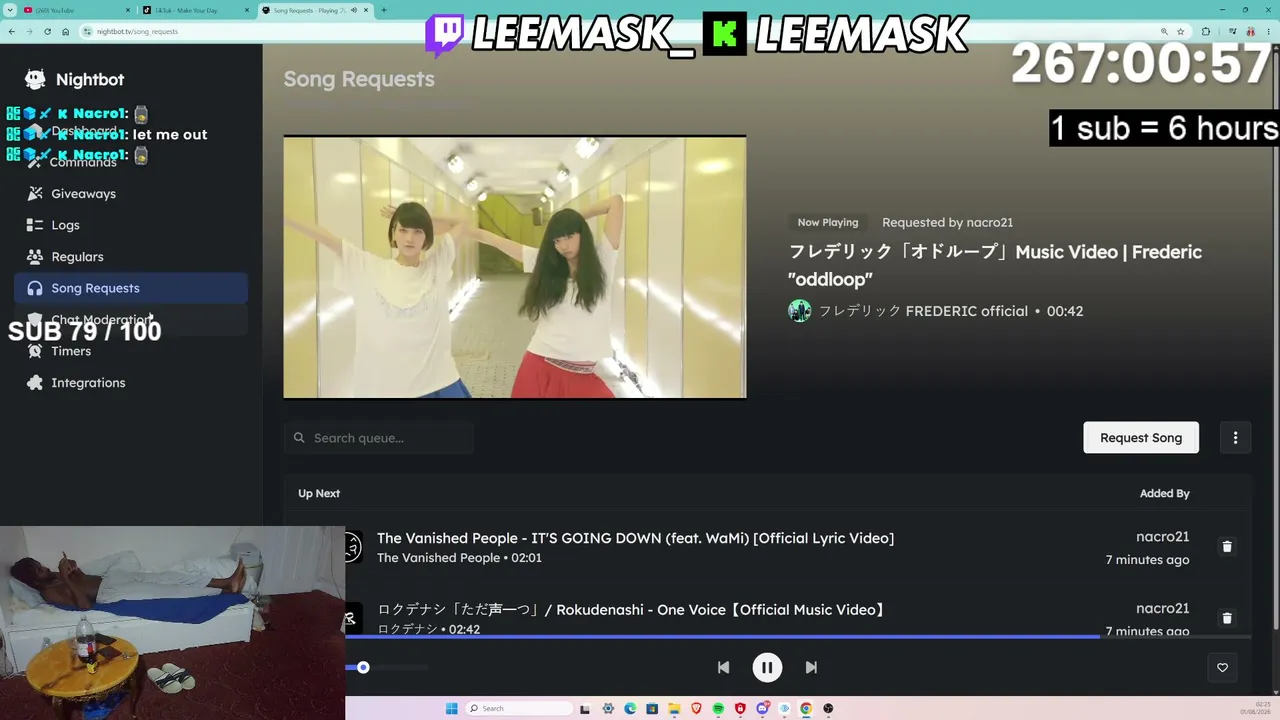Search the song queue
This screenshot has width=1280, height=720.
point(379,438)
